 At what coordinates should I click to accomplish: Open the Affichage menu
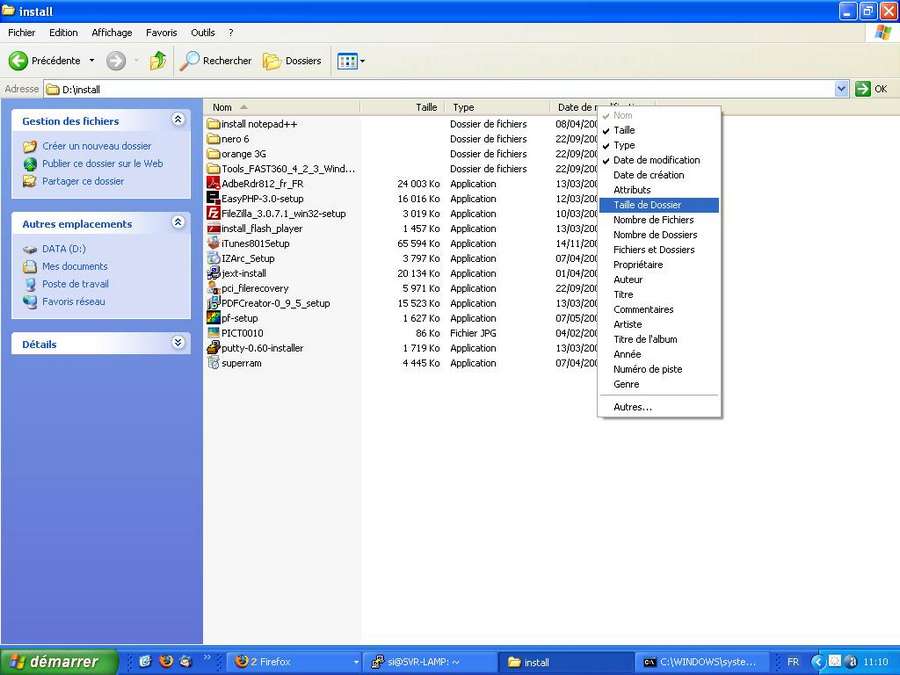click(x=111, y=33)
